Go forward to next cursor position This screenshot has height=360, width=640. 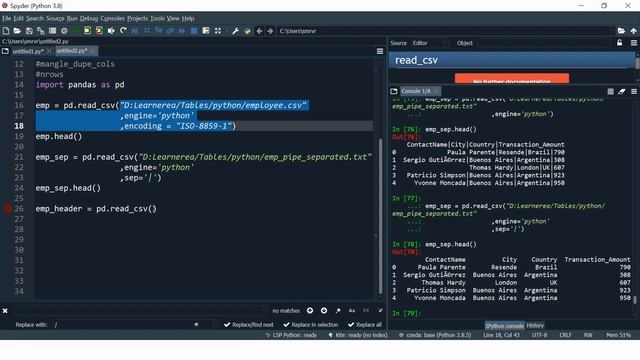(270, 31)
